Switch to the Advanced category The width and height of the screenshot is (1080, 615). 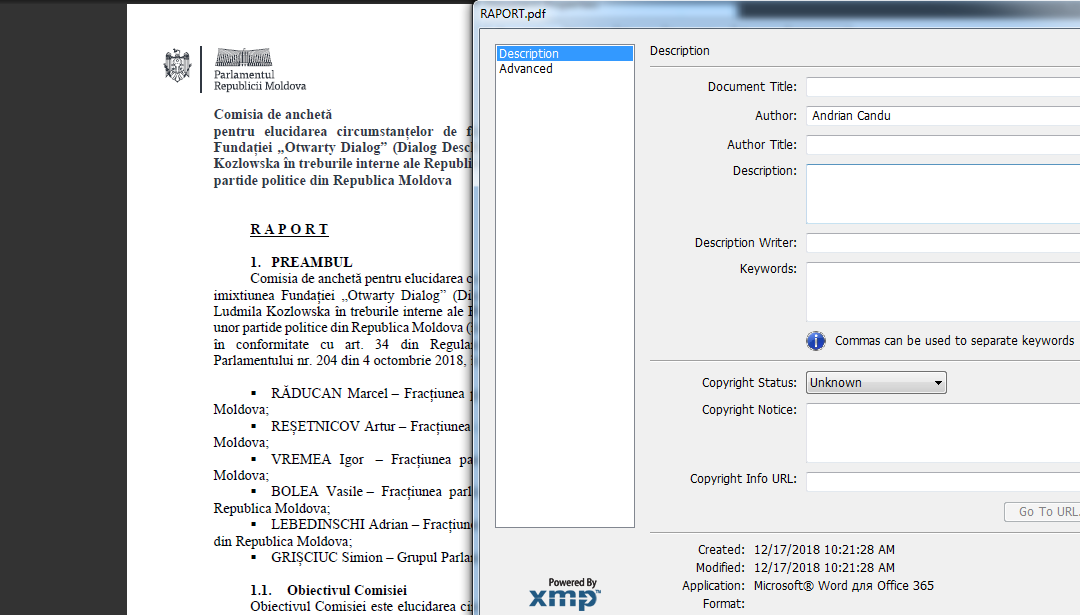click(x=526, y=69)
